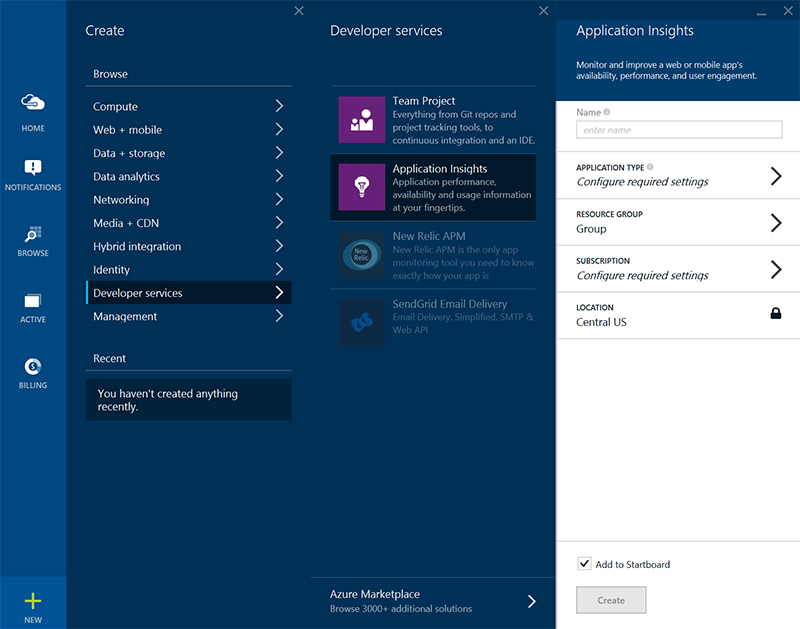Image resolution: width=800 pixels, height=629 pixels.
Task: Open the Active windows icon
Action: tap(33, 300)
